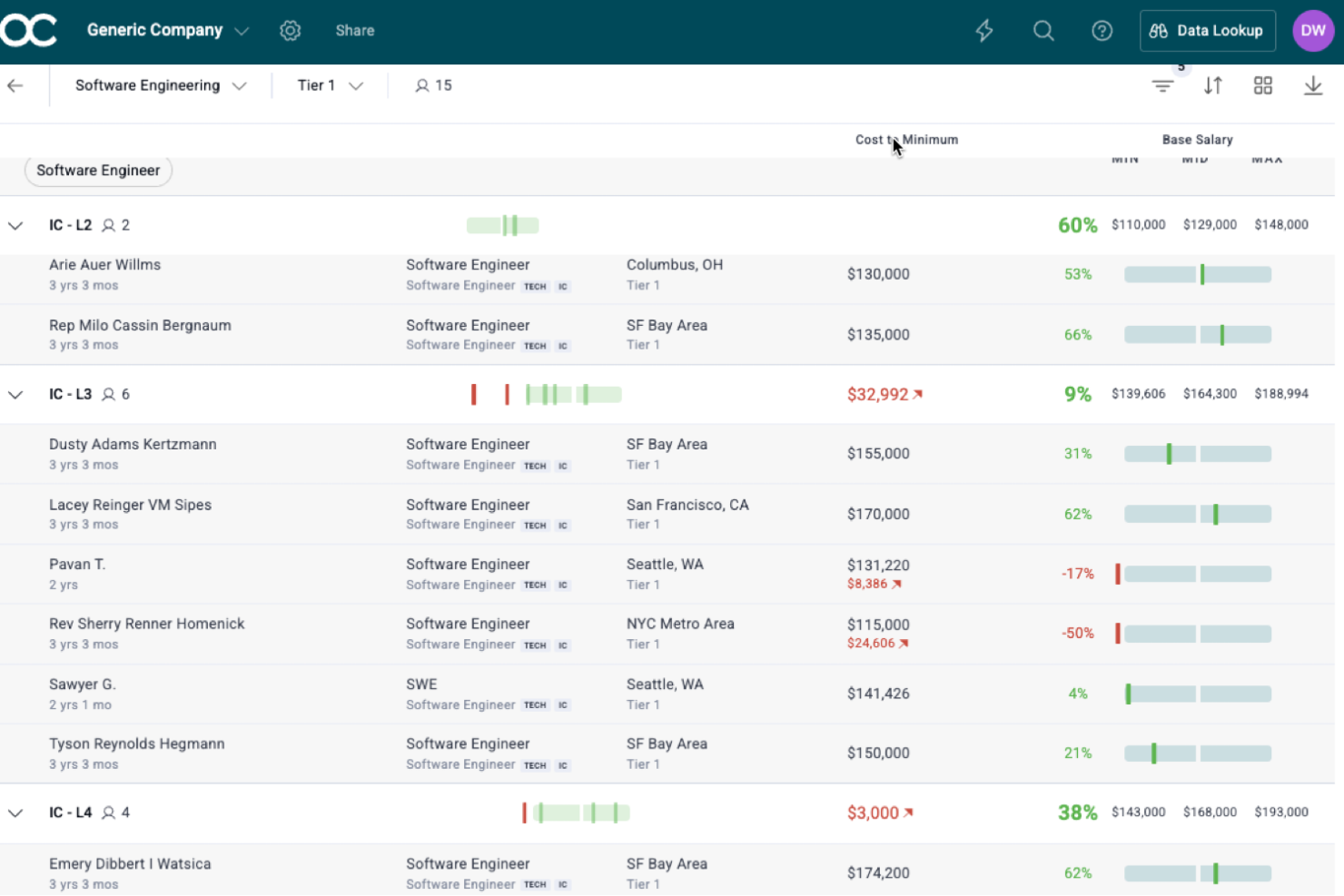Click the Cost to Minimum column header

tap(906, 140)
